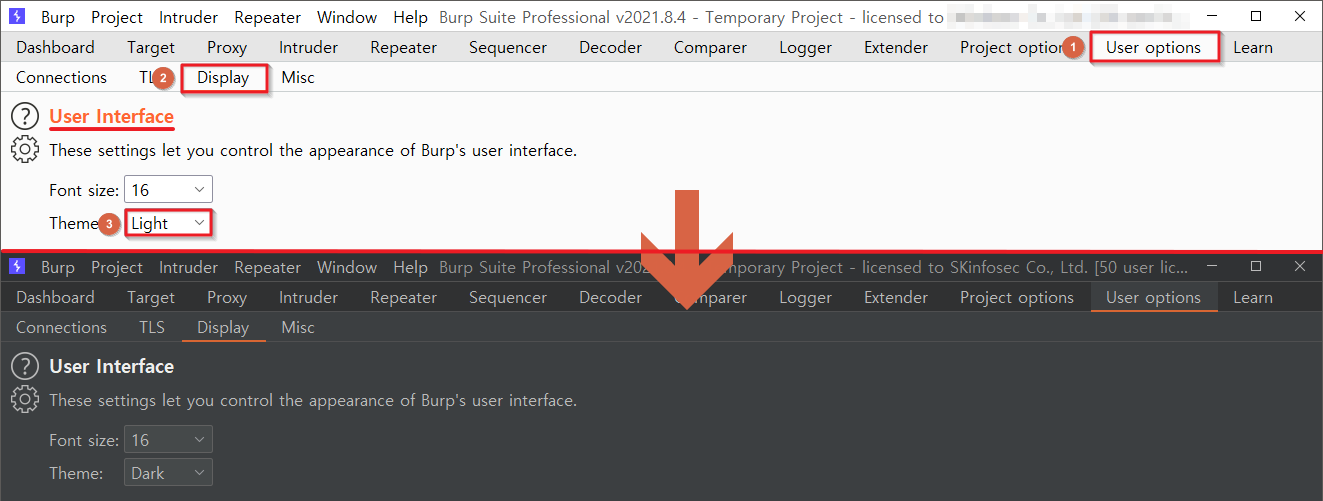1323x501 pixels.
Task: Click the Burp logo icon in the dark-theme window
Action: [17, 267]
